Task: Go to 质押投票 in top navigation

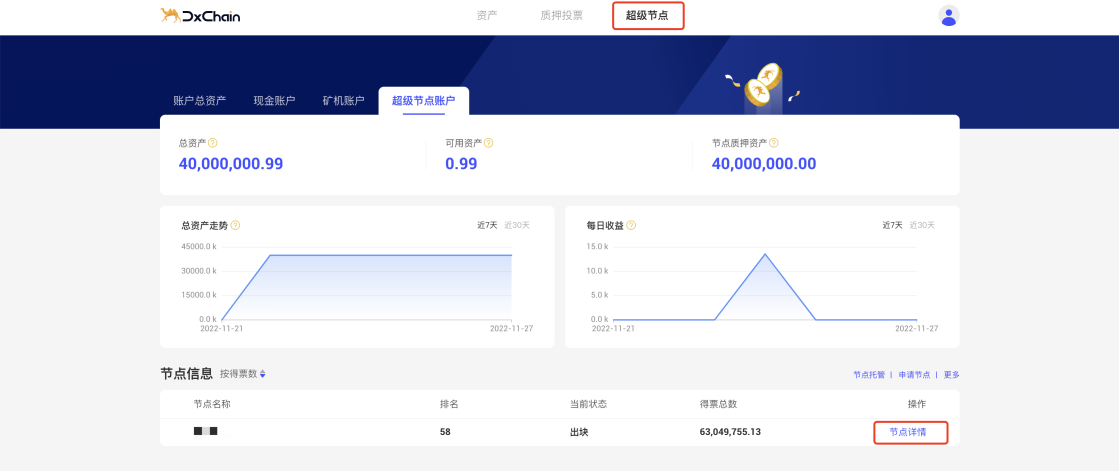Action: tap(561, 16)
